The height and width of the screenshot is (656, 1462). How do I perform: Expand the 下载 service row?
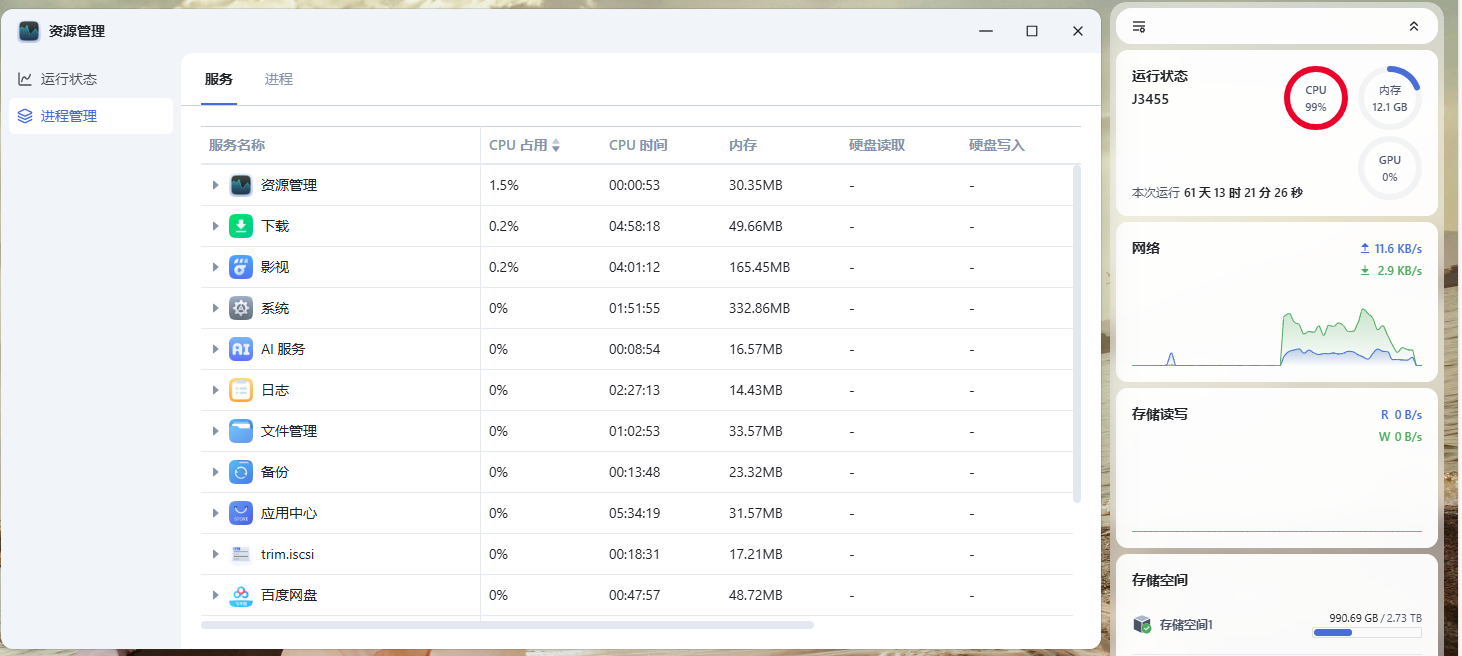coord(216,226)
